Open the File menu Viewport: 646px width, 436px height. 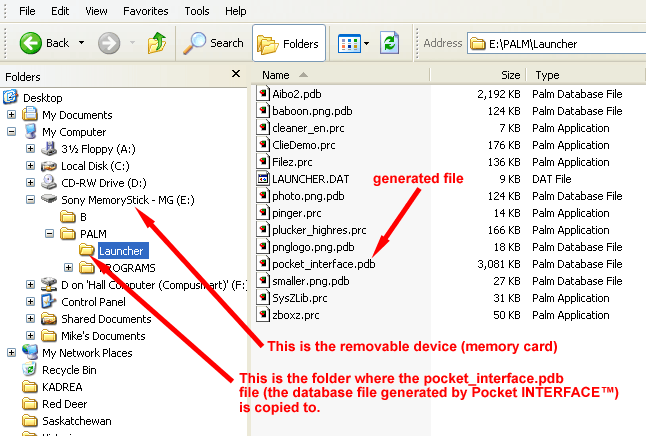click(x=27, y=11)
